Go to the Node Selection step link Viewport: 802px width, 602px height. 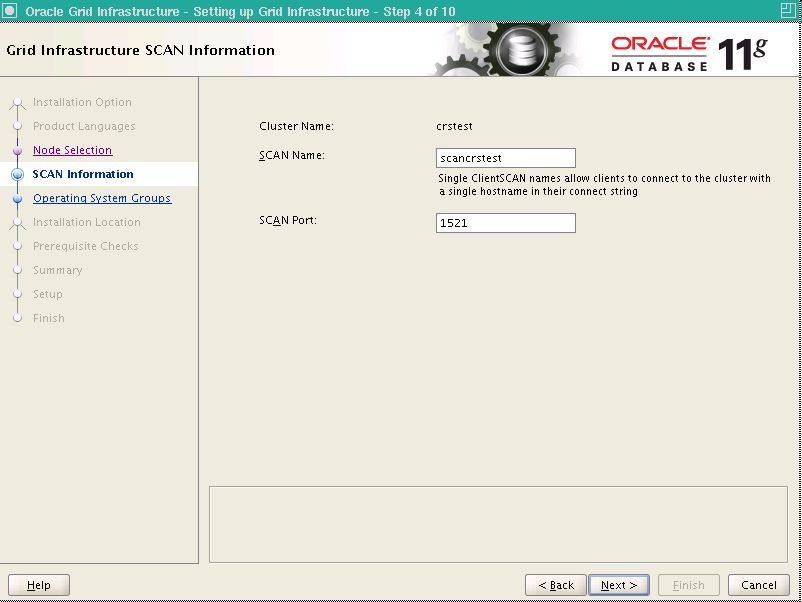click(x=72, y=151)
